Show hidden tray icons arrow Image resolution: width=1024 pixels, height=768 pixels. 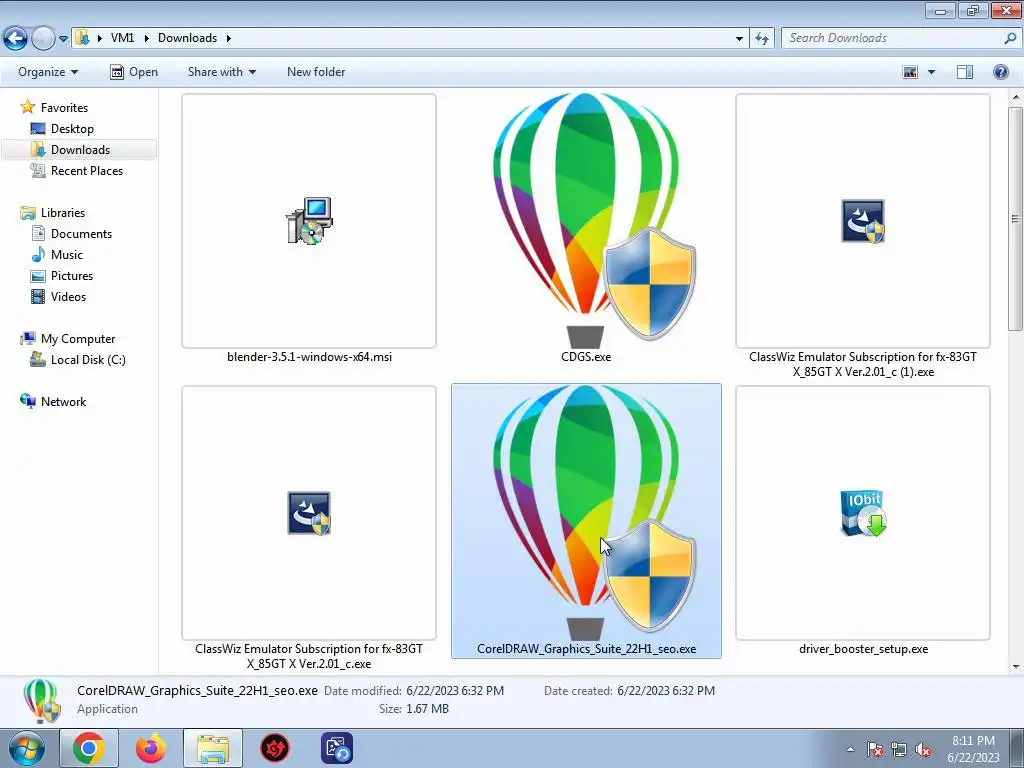(x=850, y=749)
